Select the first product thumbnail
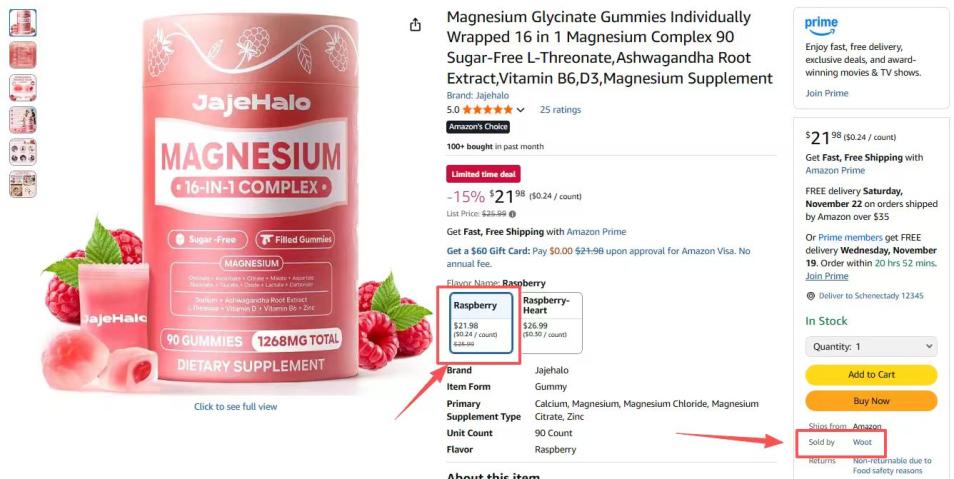Image resolution: width=954 pixels, height=479 pixels. [x=23, y=23]
